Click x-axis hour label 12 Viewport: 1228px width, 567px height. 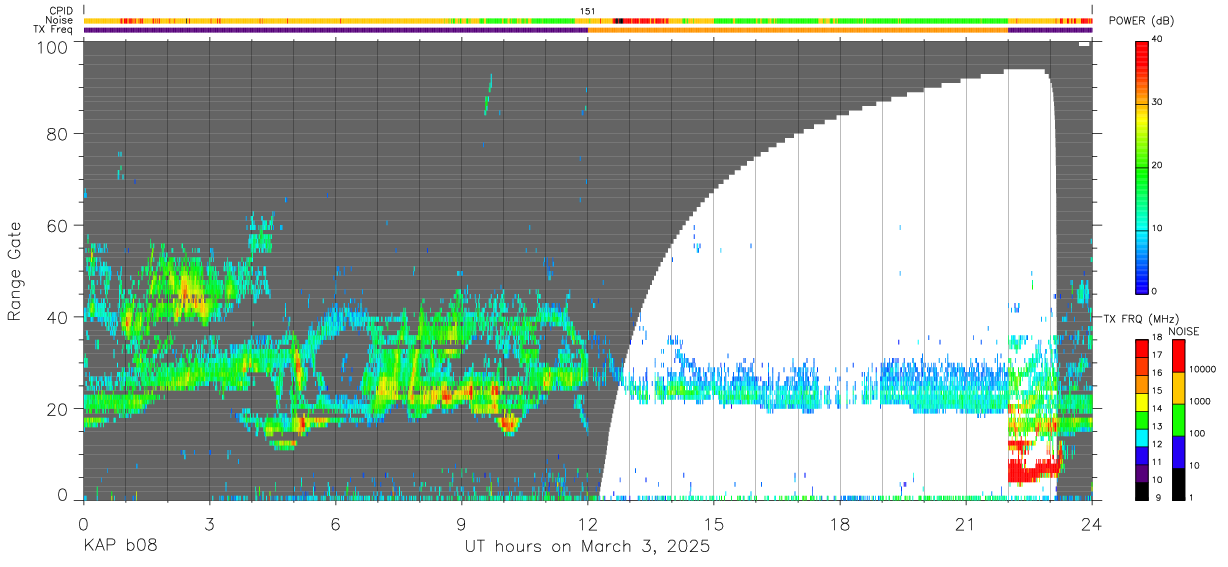[x=587, y=524]
